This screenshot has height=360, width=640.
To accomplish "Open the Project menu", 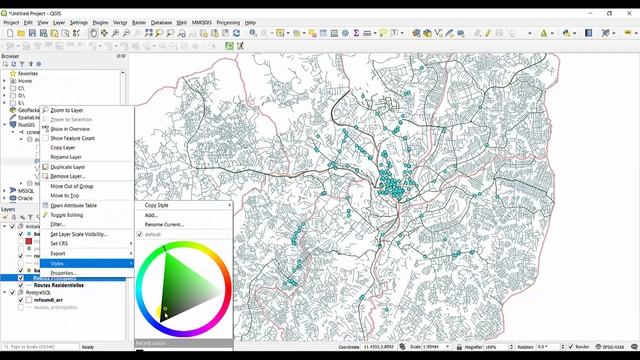I will pos(11,22).
